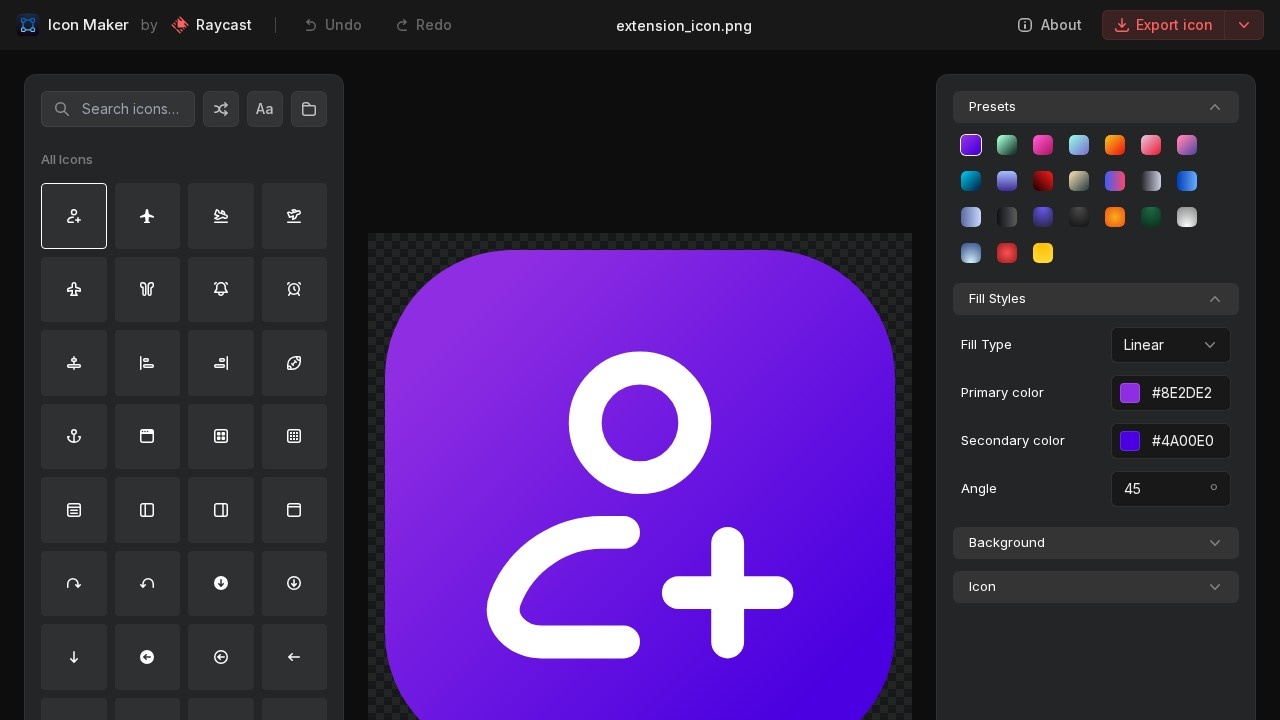Pick the counter-clockwise arrow icon
This screenshot has width=1280, height=720.
pyautogui.click(x=147, y=583)
